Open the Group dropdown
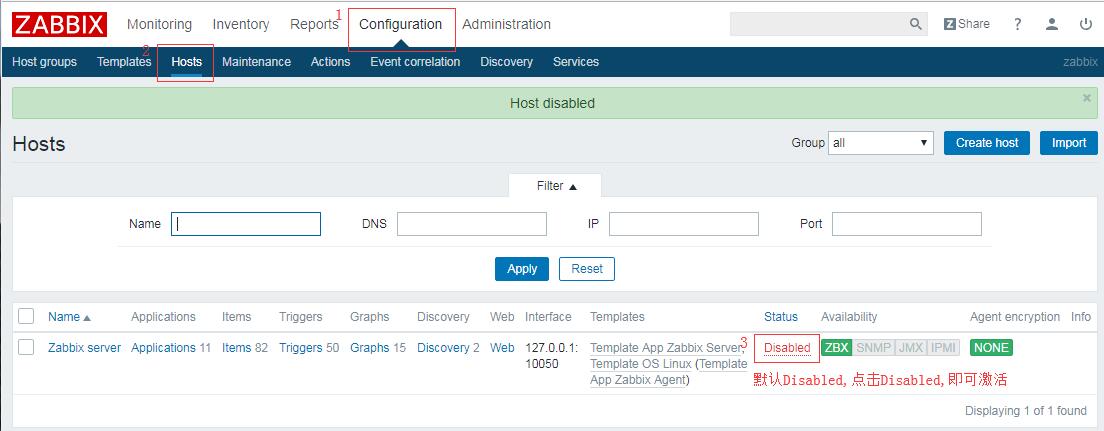 (x=880, y=143)
